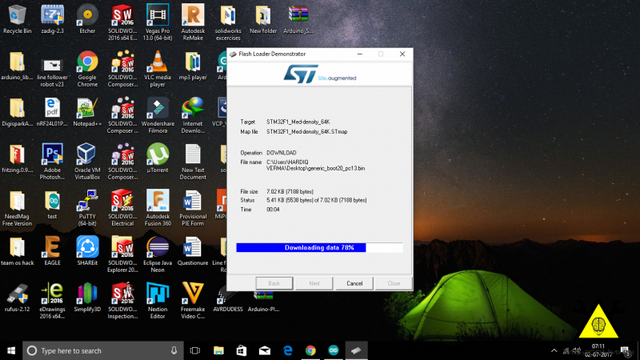Select SOLIDWORKS 2016 x64 Edition icon
Image resolution: width=640 pixels, height=360 pixels.
point(122,22)
